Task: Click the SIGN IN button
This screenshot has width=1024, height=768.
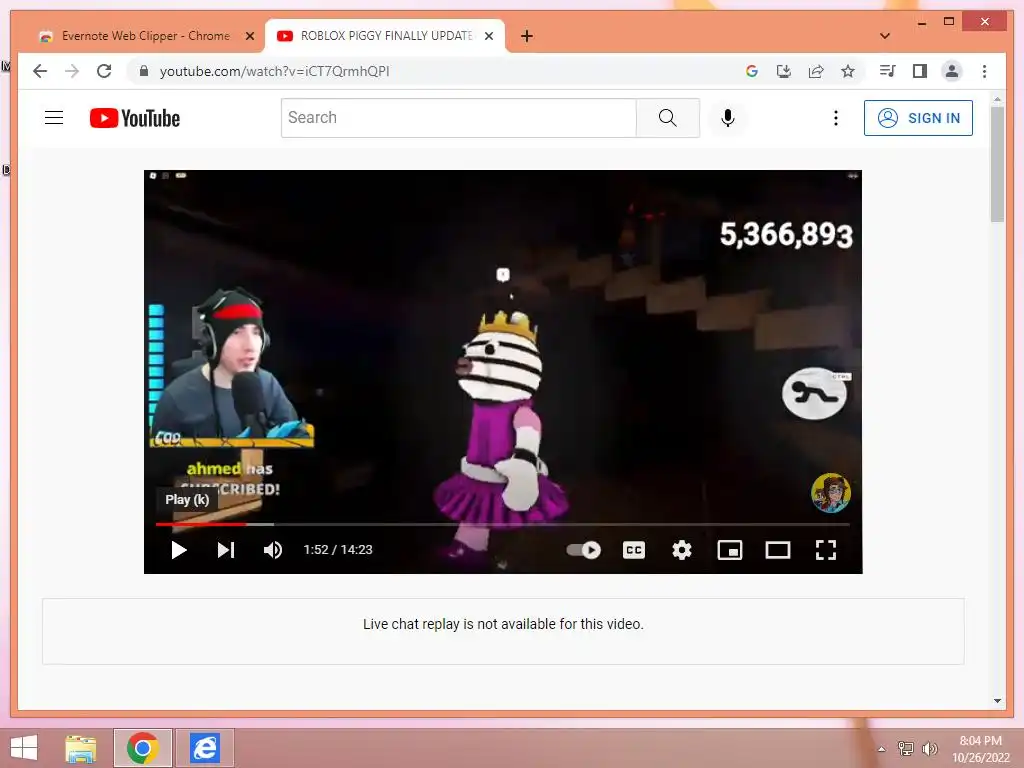Action: pyautogui.click(x=918, y=118)
